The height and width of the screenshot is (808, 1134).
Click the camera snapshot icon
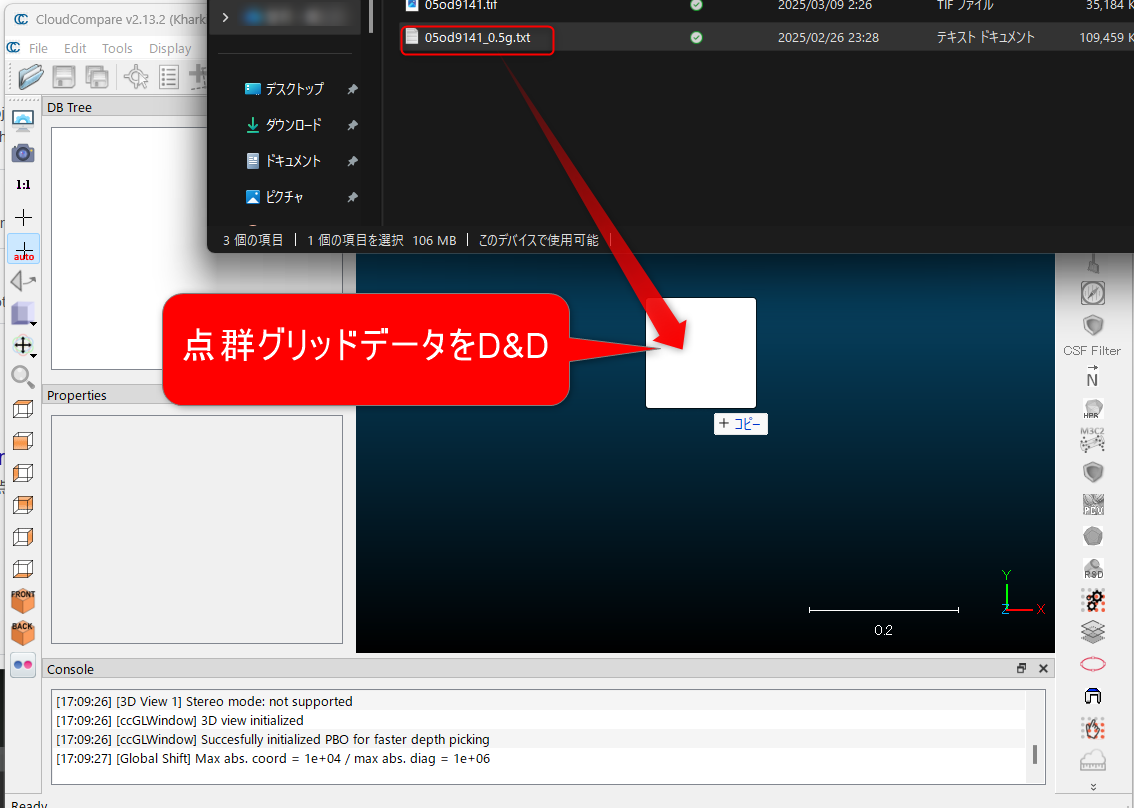(23, 153)
